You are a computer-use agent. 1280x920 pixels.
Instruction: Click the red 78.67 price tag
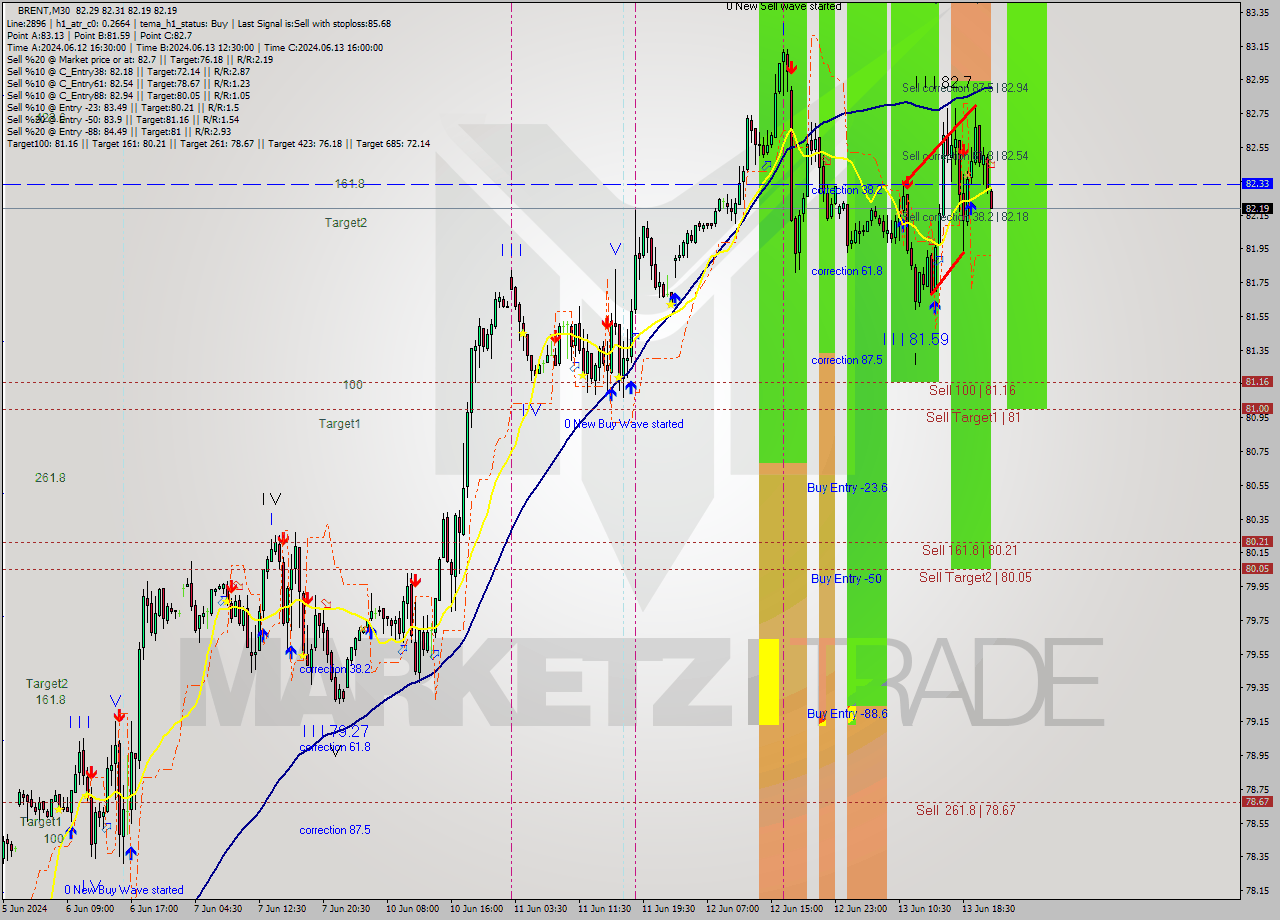click(x=1256, y=802)
